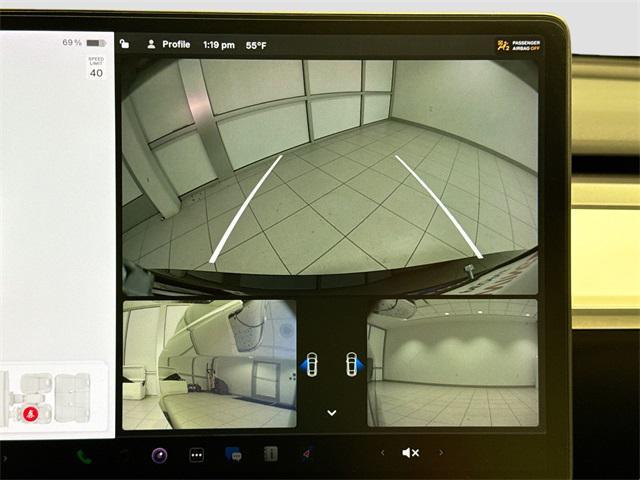Collapse side cameras with down chevron
The image size is (640, 480).
pyautogui.click(x=332, y=413)
